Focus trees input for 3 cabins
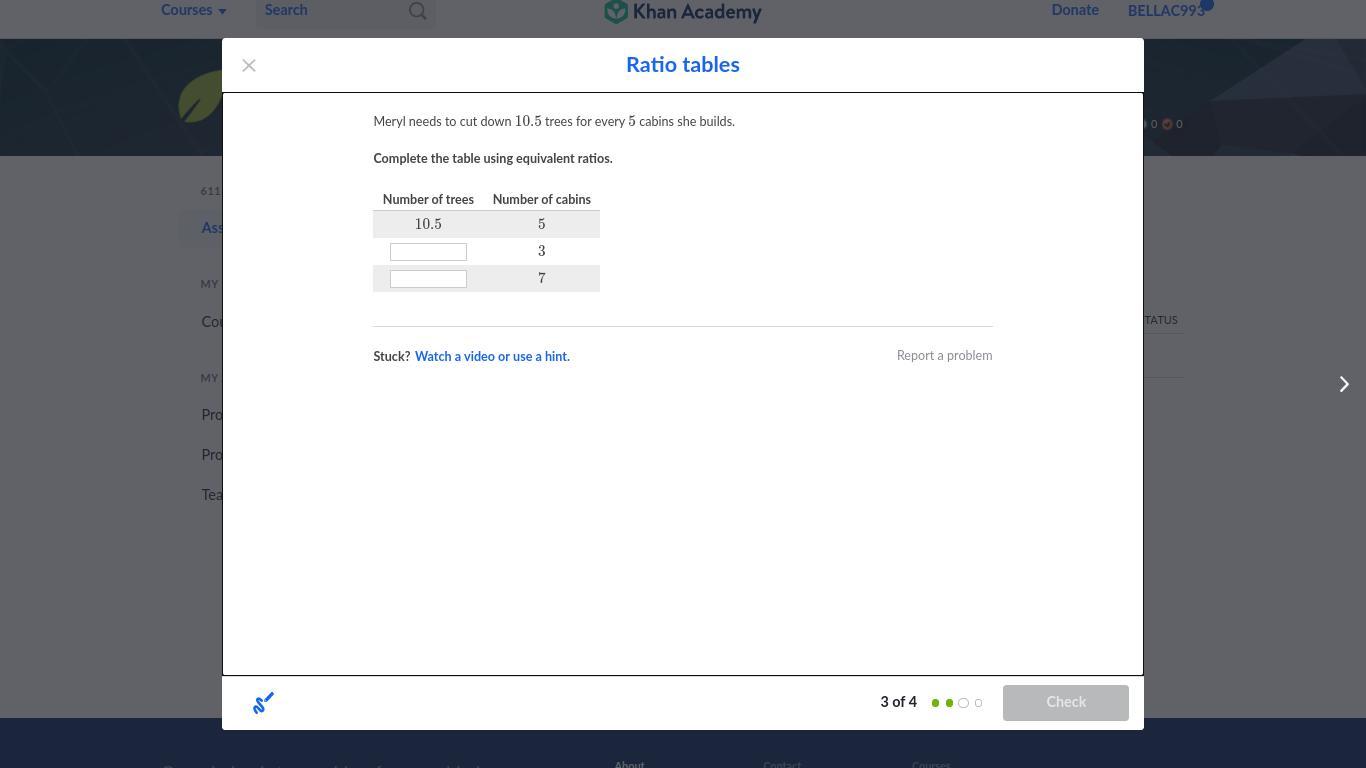 point(428,252)
